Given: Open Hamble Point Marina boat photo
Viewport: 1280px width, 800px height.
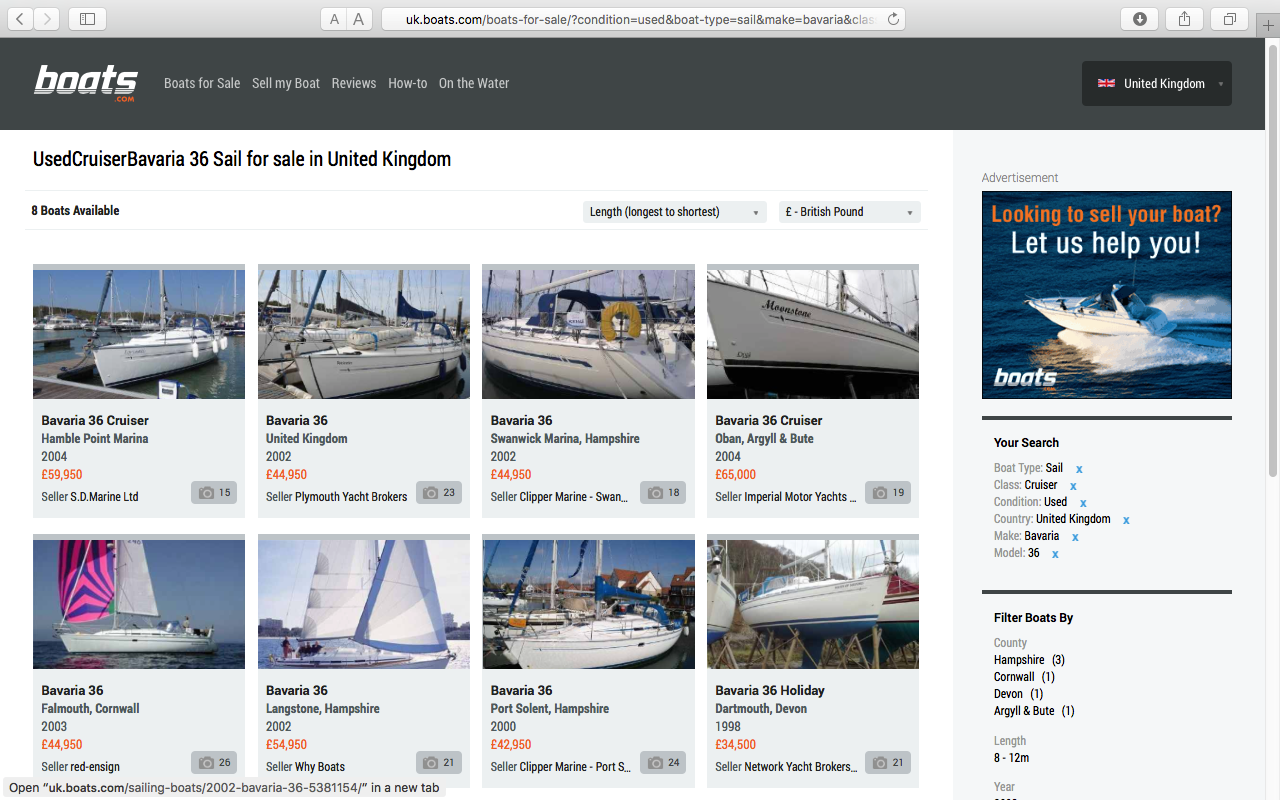Looking at the screenshot, I should [x=139, y=334].
